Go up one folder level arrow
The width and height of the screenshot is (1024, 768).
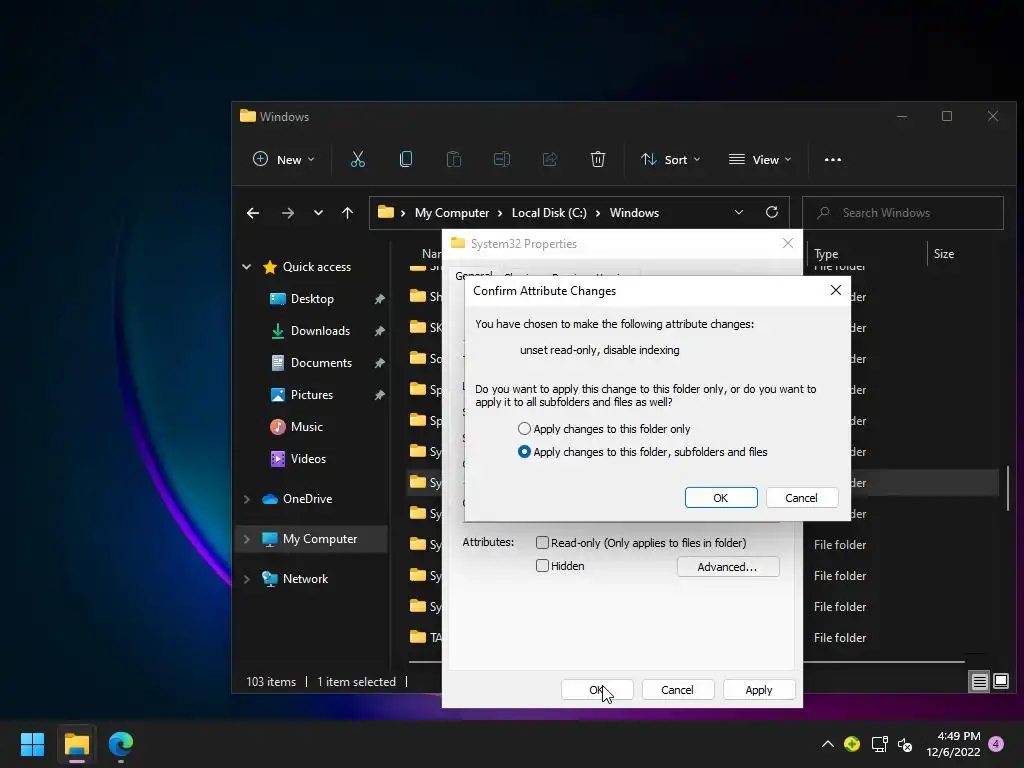coord(347,213)
